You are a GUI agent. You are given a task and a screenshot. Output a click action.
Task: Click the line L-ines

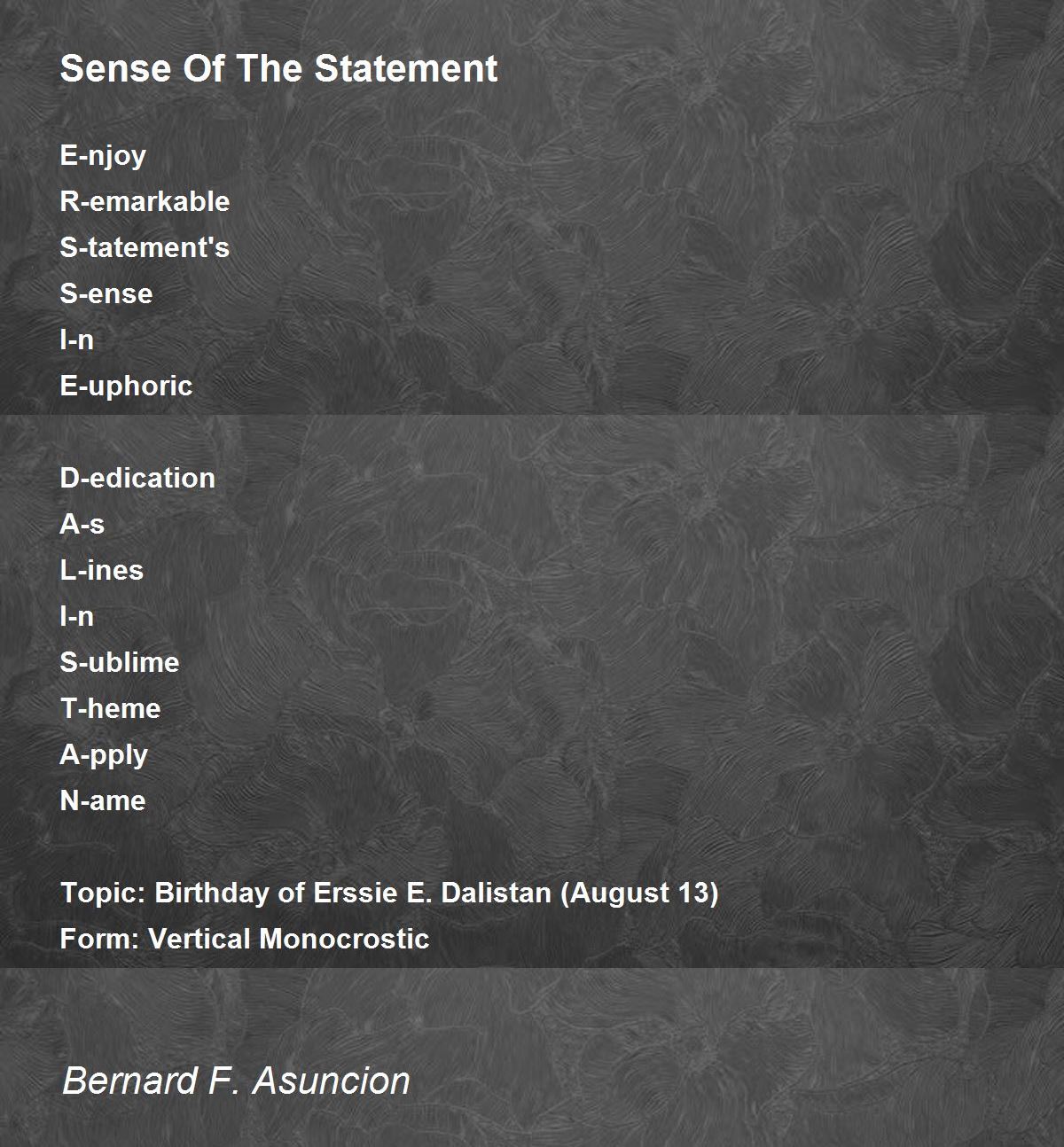(x=102, y=570)
